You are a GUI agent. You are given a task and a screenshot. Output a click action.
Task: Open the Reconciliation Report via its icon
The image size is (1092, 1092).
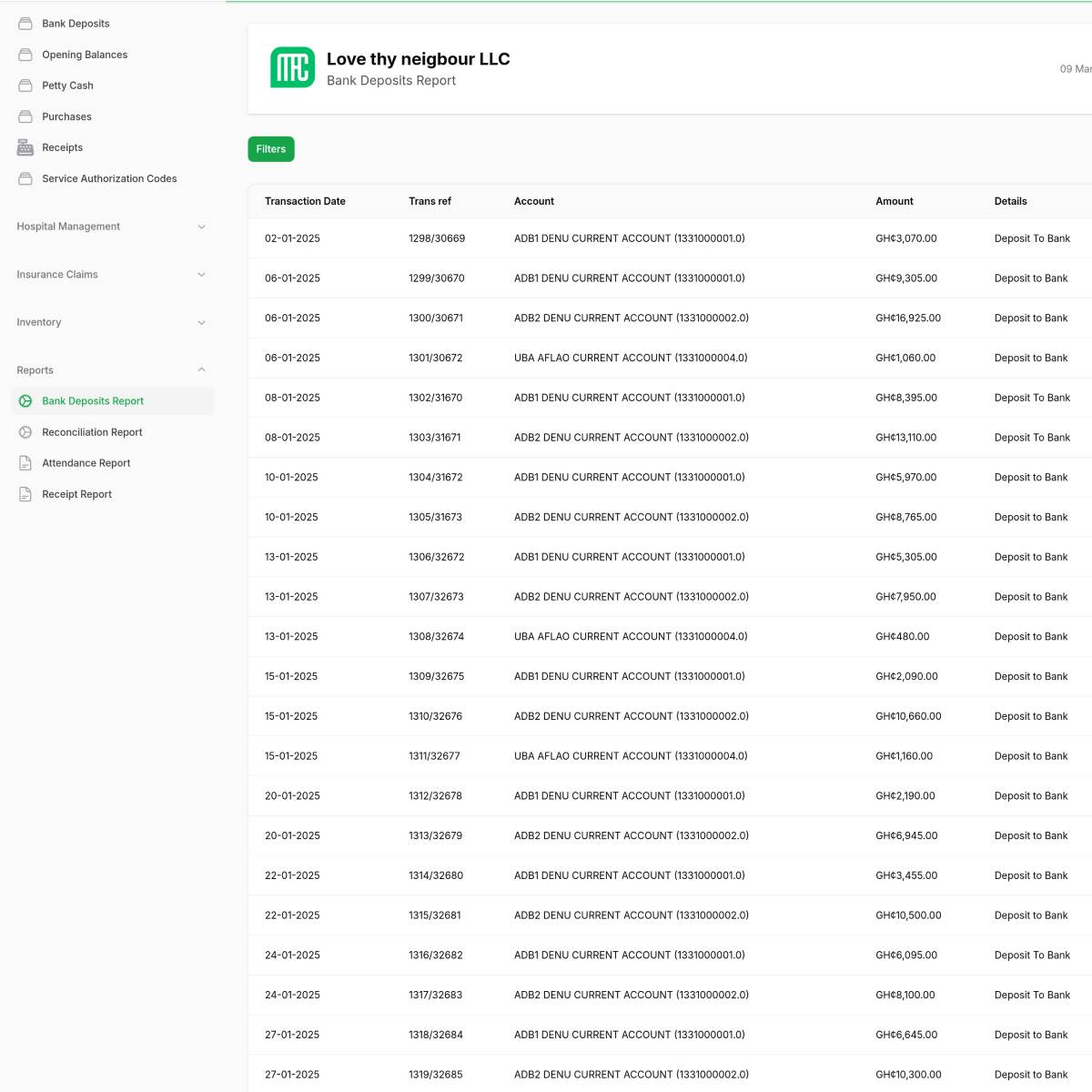tap(25, 431)
